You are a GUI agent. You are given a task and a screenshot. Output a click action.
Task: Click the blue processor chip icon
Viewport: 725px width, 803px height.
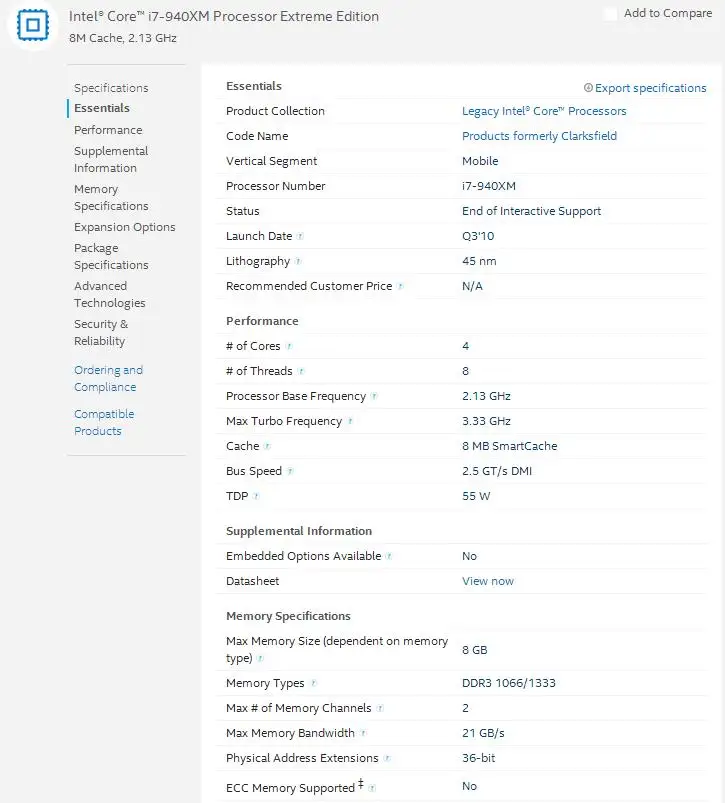pos(33,25)
